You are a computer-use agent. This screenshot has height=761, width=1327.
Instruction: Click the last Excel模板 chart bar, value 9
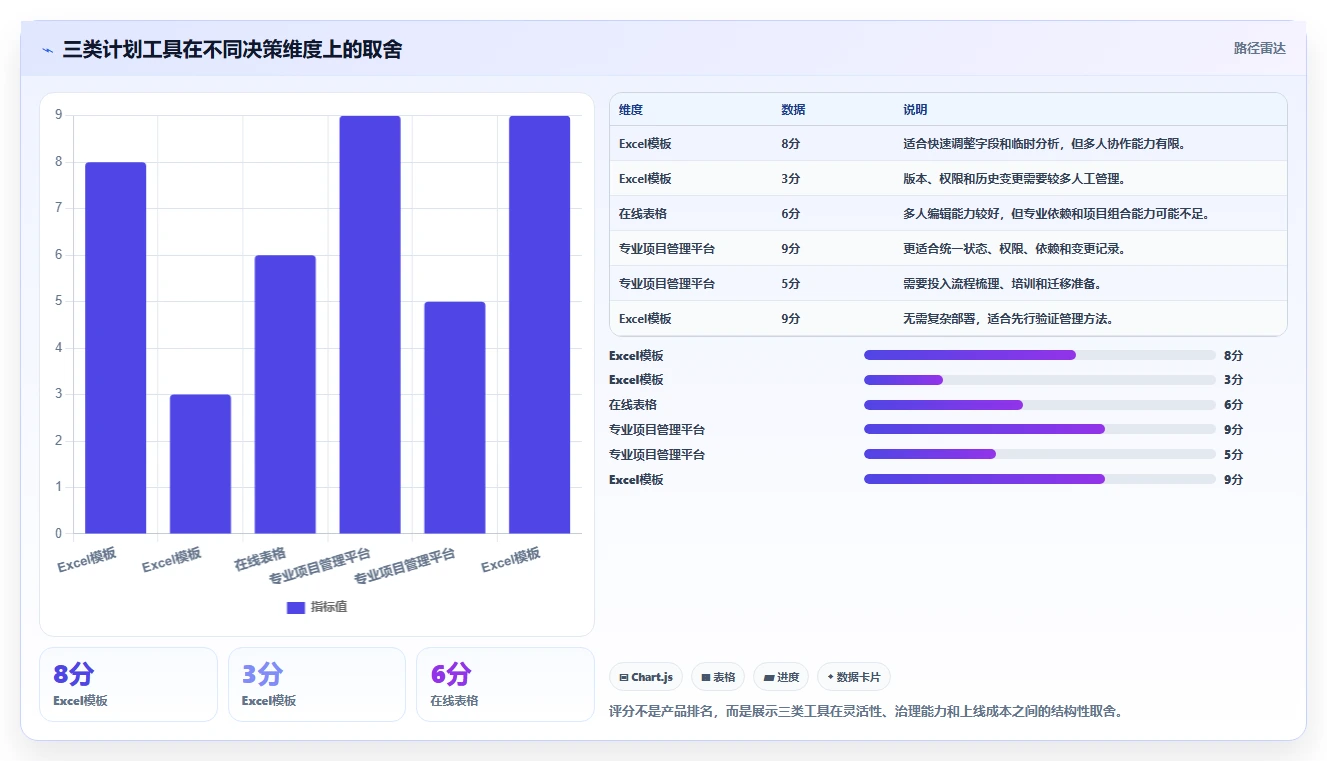tap(539, 324)
